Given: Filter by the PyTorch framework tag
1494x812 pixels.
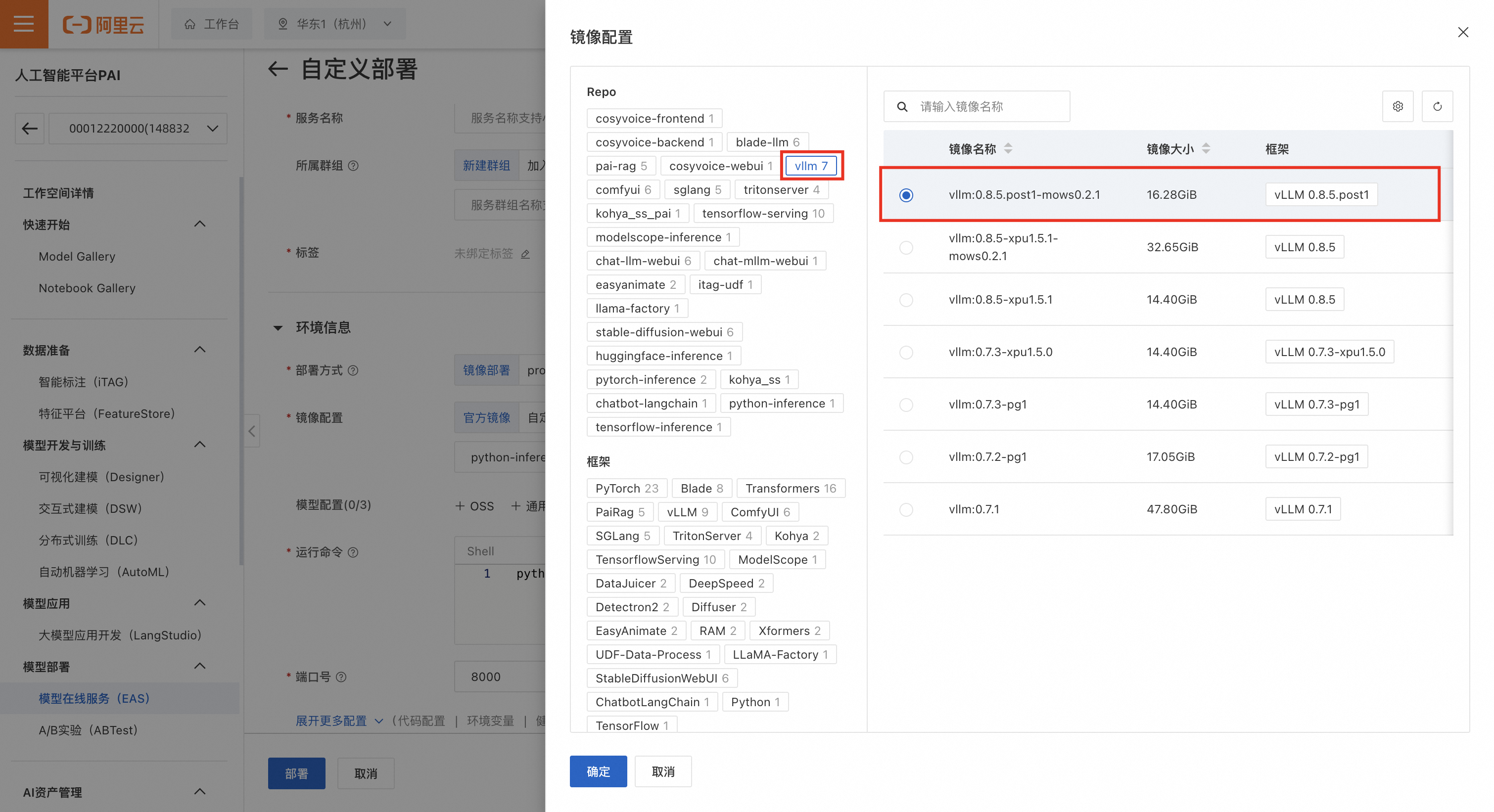Looking at the screenshot, I should [626, 488].
